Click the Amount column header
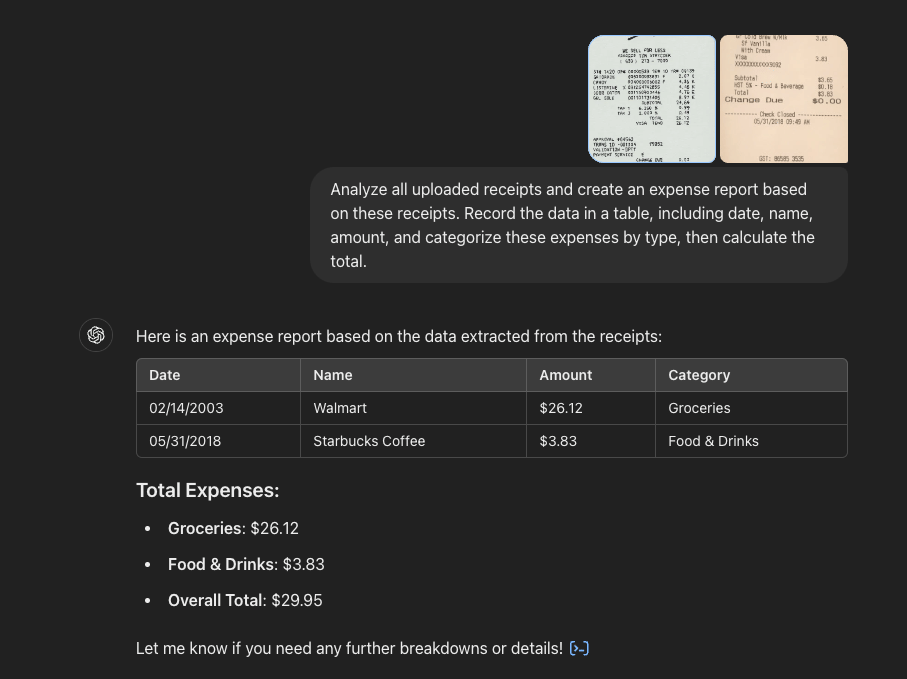Screen dimensions: 907x679 [x=591, y=375]
